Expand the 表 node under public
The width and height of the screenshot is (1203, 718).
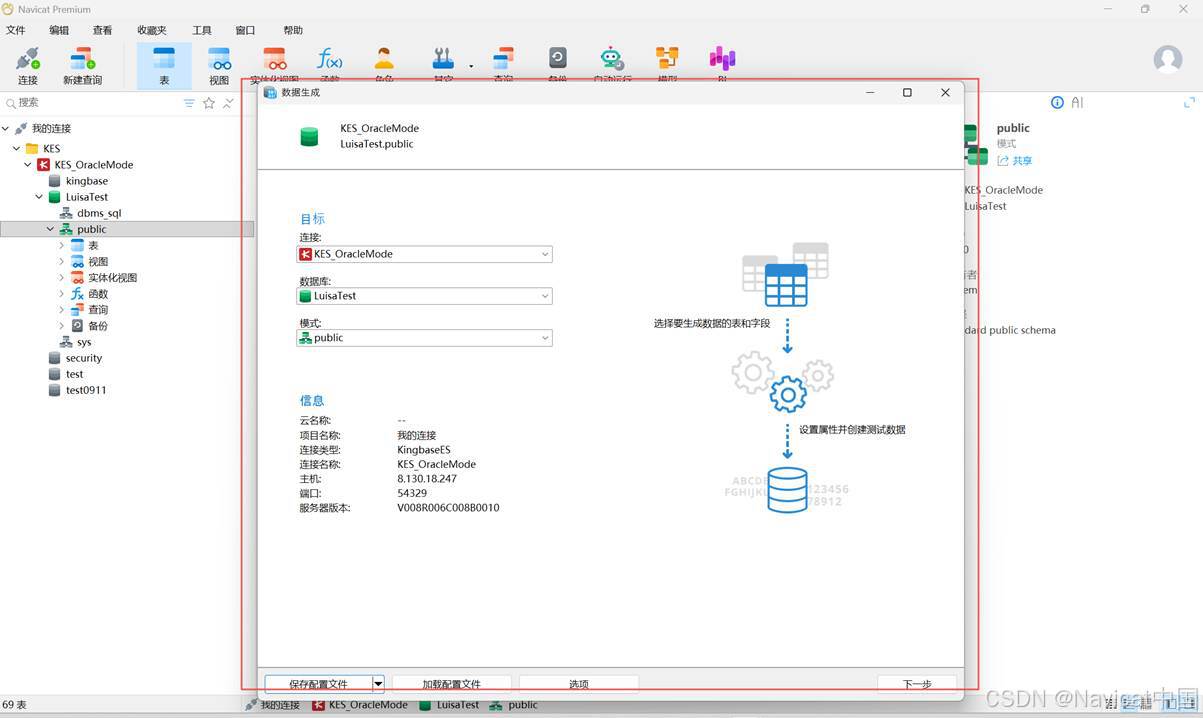click(x=61, y=245)
